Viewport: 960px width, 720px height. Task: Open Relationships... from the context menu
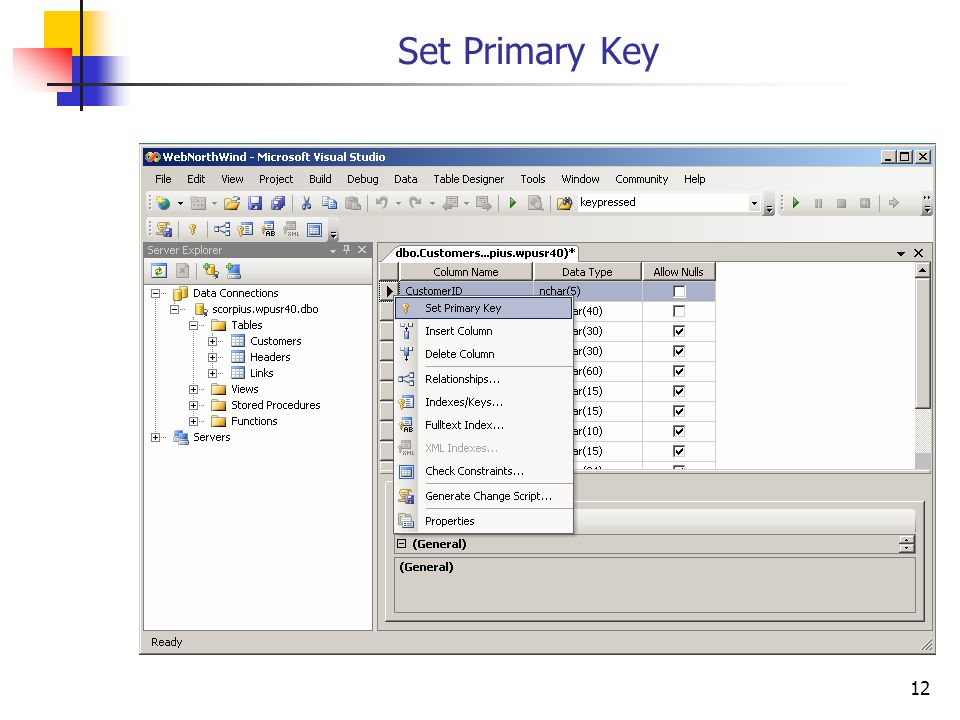click(x=484, y=379)
